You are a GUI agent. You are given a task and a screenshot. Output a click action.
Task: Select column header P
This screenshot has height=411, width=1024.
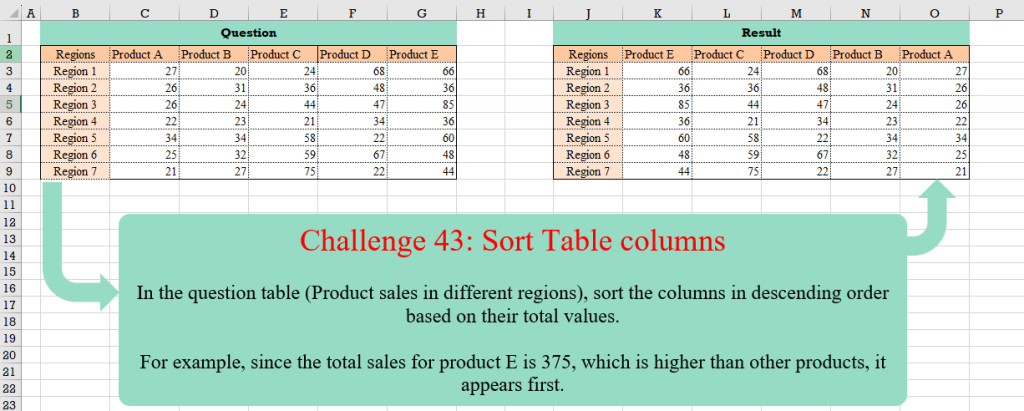coord(998,13)
